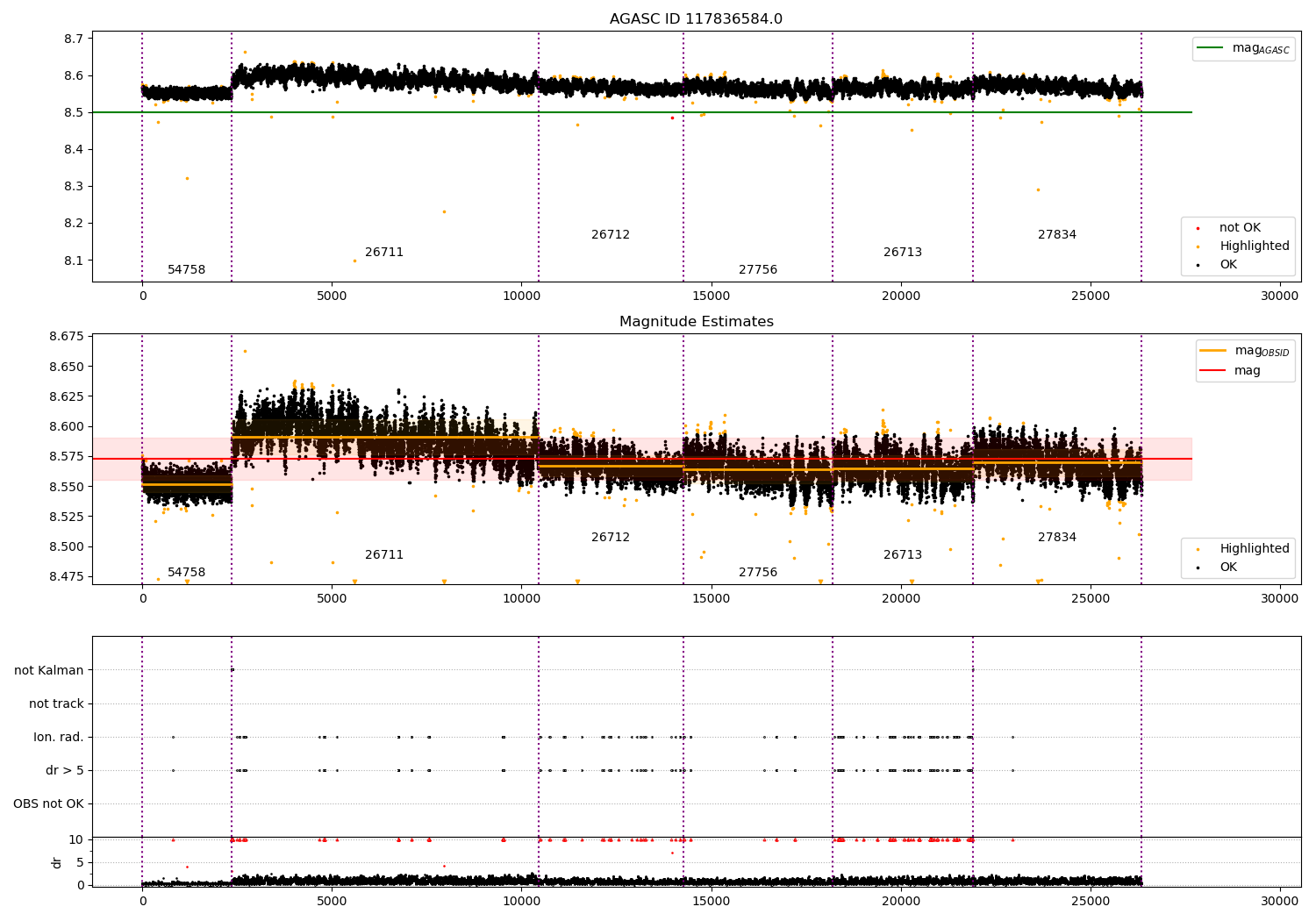This screenshot has width=1316, height=921.
Task: Click x-axis tick 25000 in Magnitude Estimates plot
Action: (1091, 599)
